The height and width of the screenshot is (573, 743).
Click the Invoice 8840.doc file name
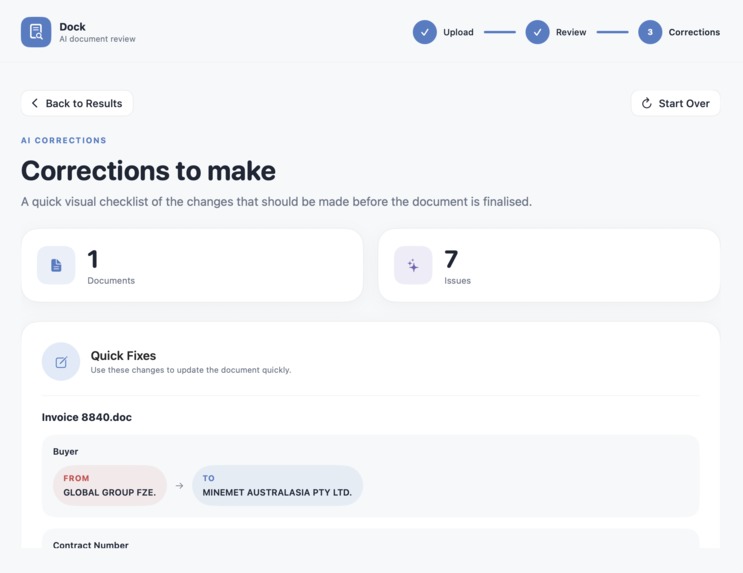click(87, 417)
